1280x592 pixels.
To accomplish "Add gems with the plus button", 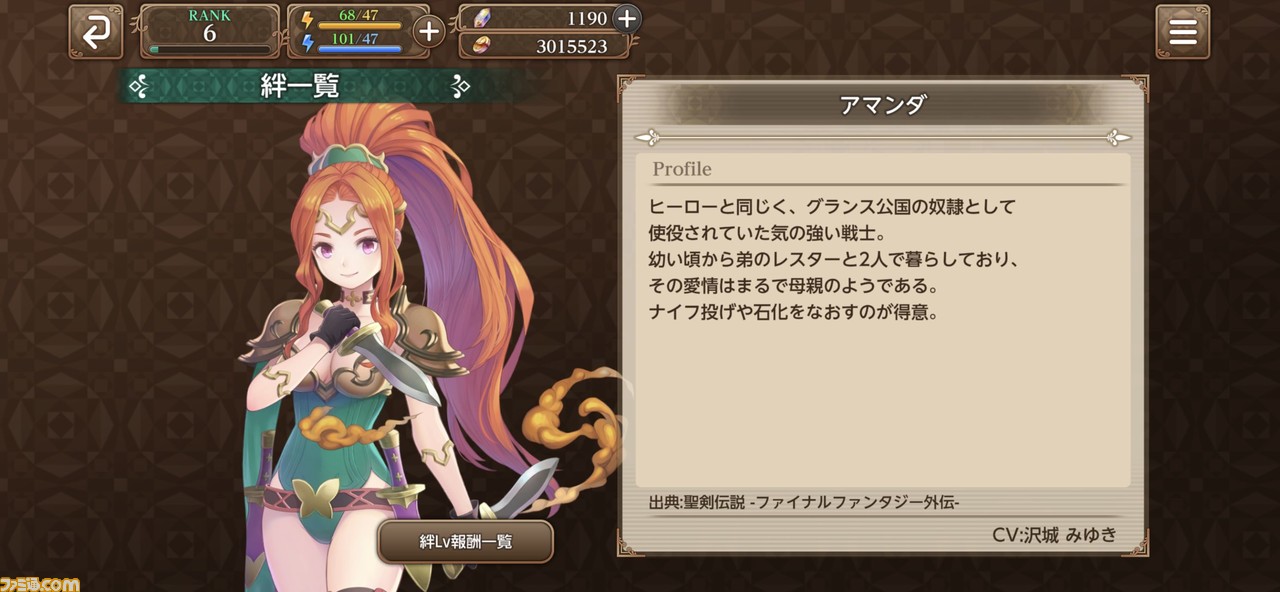I will click(626, 18).
